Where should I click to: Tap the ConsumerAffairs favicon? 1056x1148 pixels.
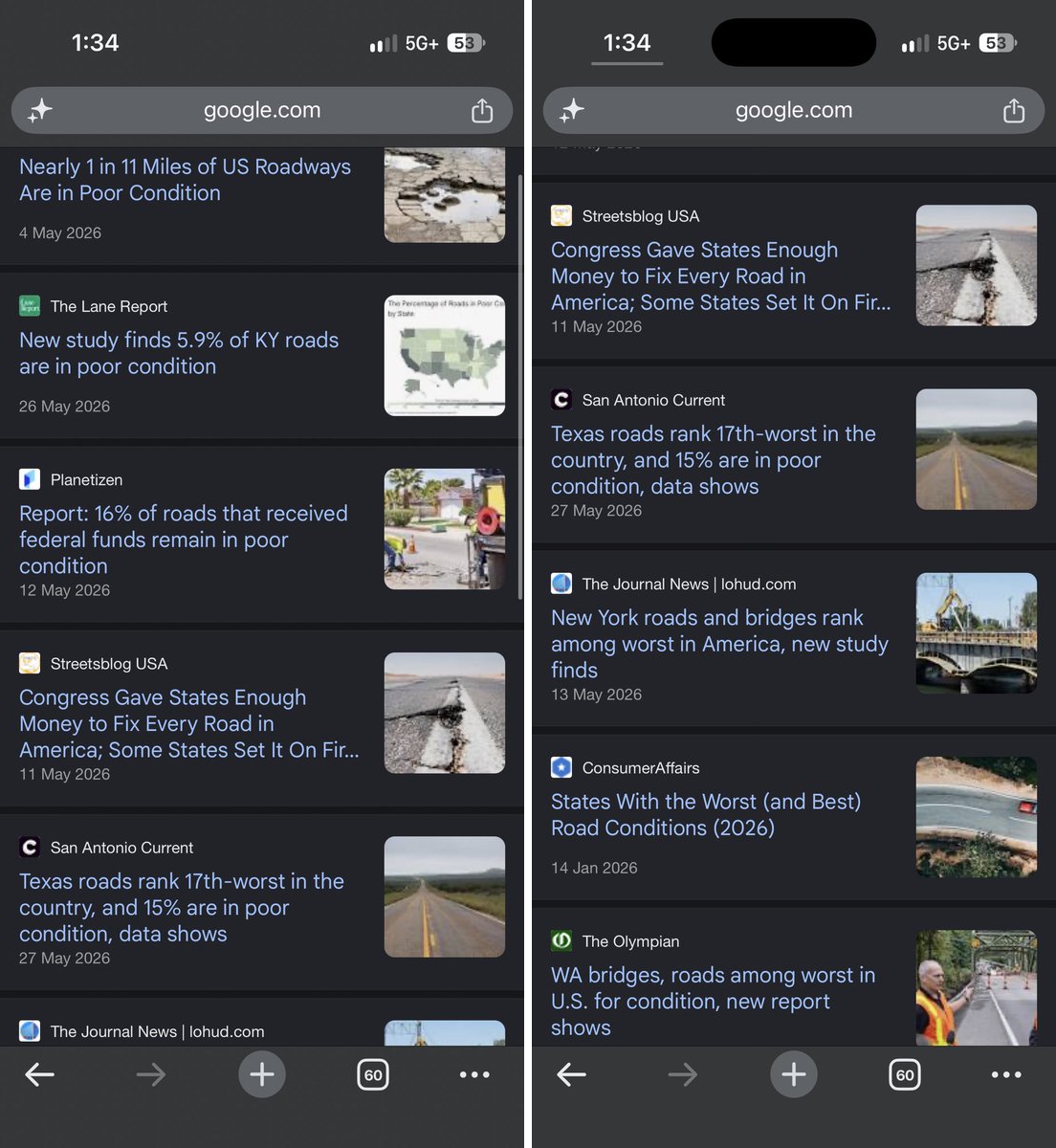(561, 767)
